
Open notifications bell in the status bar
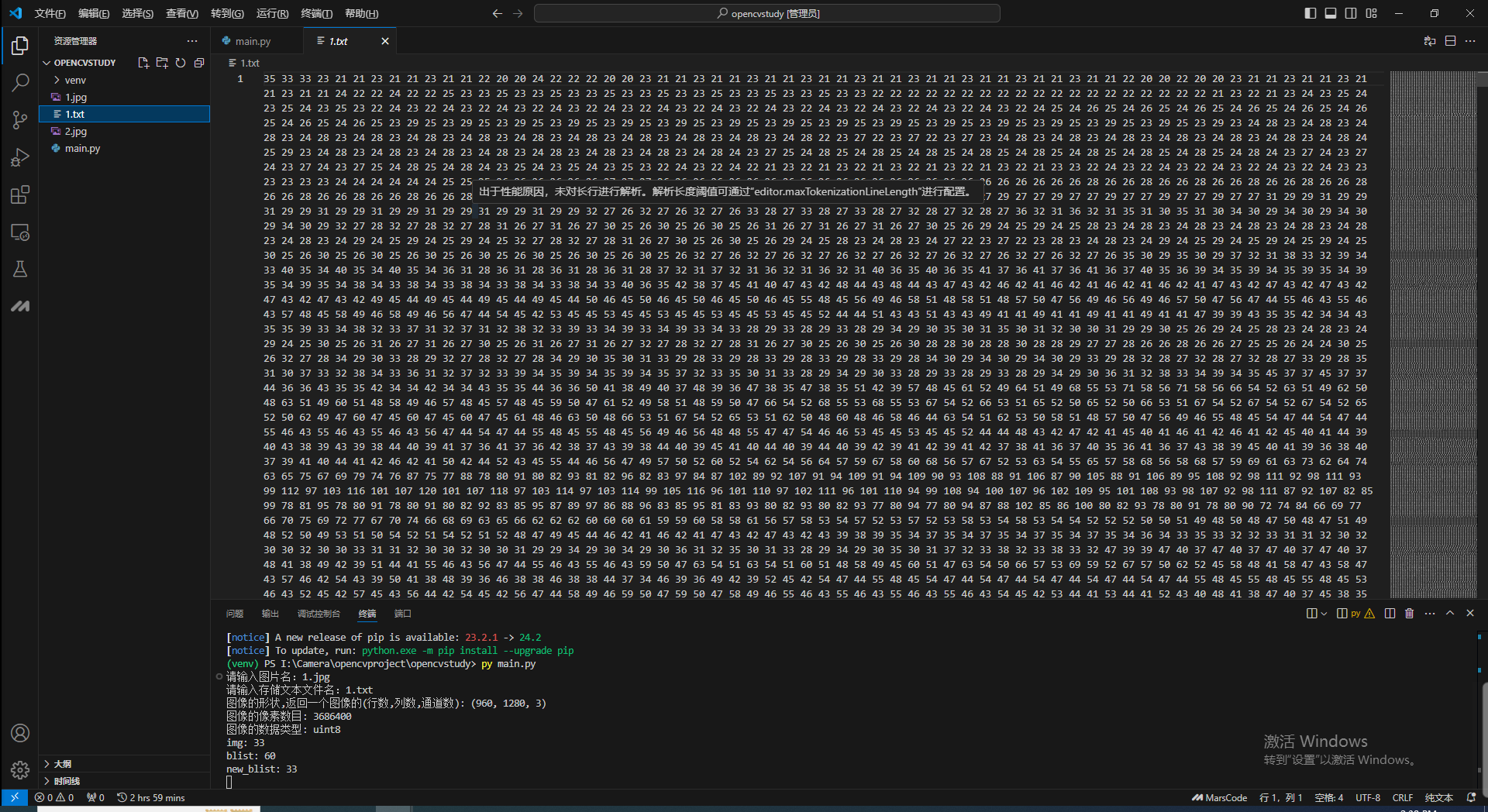pyautogui.click(x=1472, y=797)
